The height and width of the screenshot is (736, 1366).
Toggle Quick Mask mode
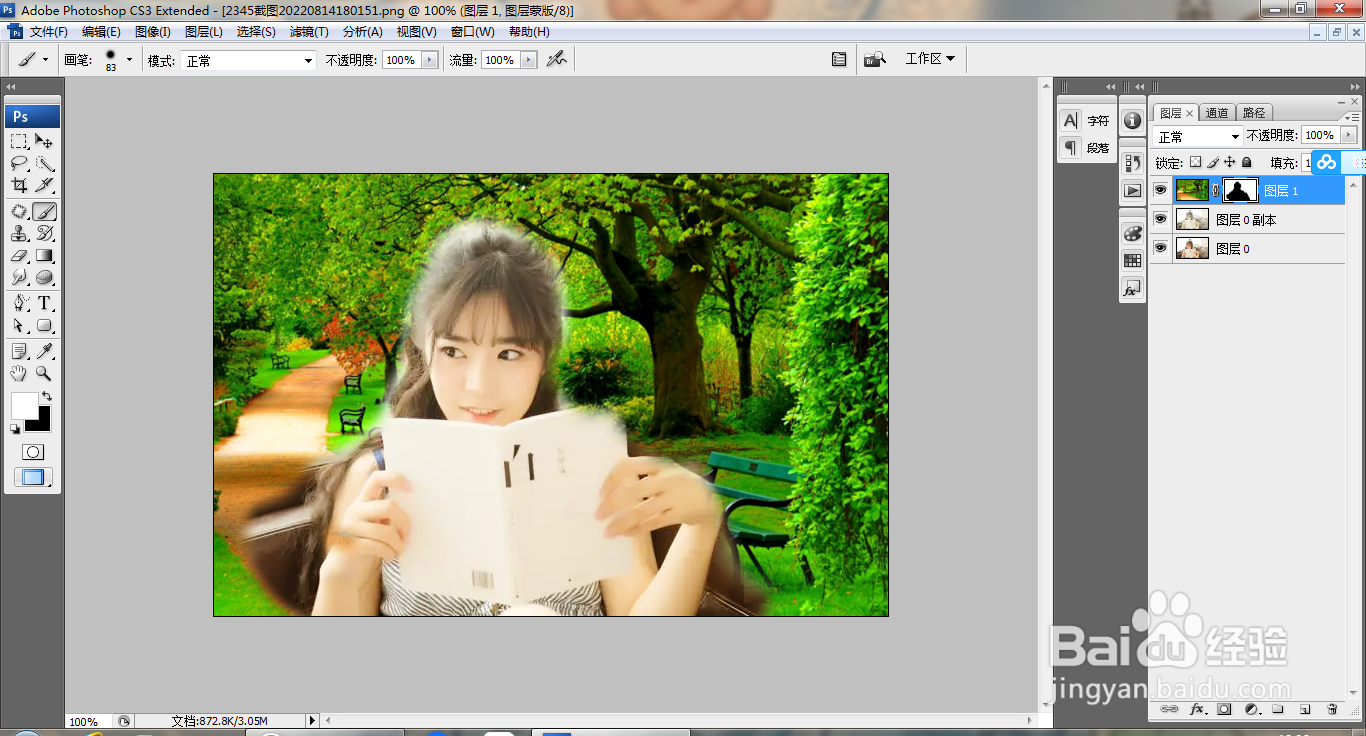point(33,452)
